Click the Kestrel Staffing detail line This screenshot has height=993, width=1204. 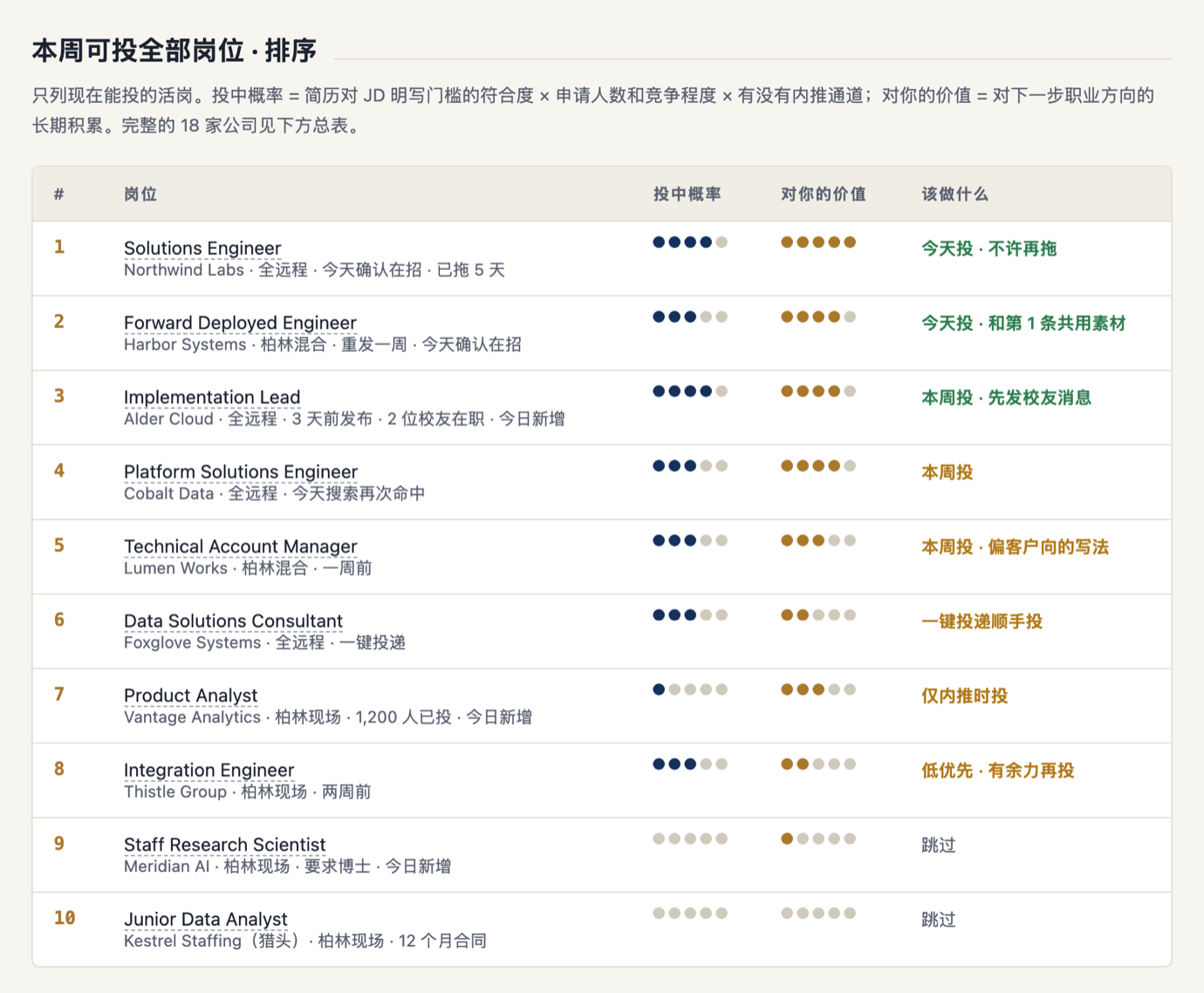tap(305, 941)
